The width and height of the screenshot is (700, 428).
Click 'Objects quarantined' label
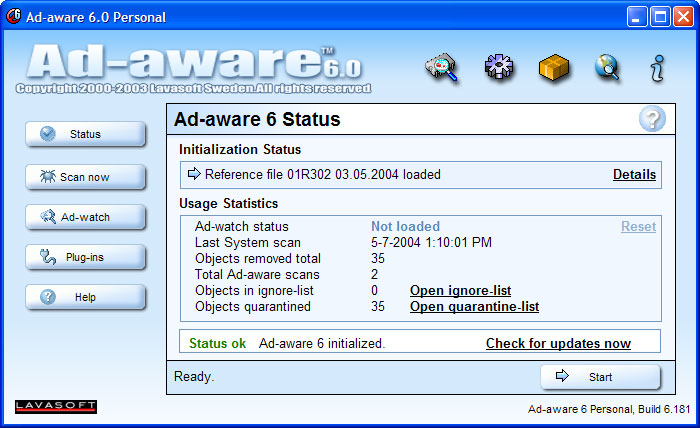[253, 307]
